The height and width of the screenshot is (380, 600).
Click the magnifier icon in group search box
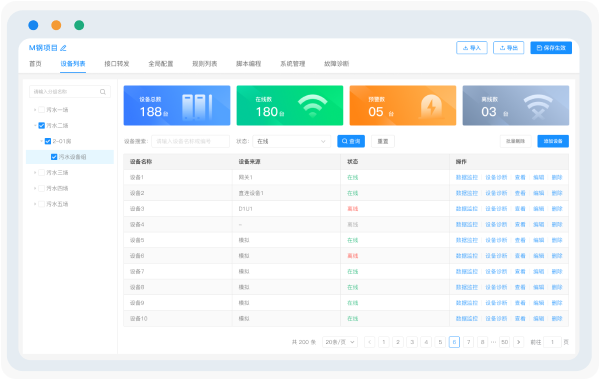(103, 92)
